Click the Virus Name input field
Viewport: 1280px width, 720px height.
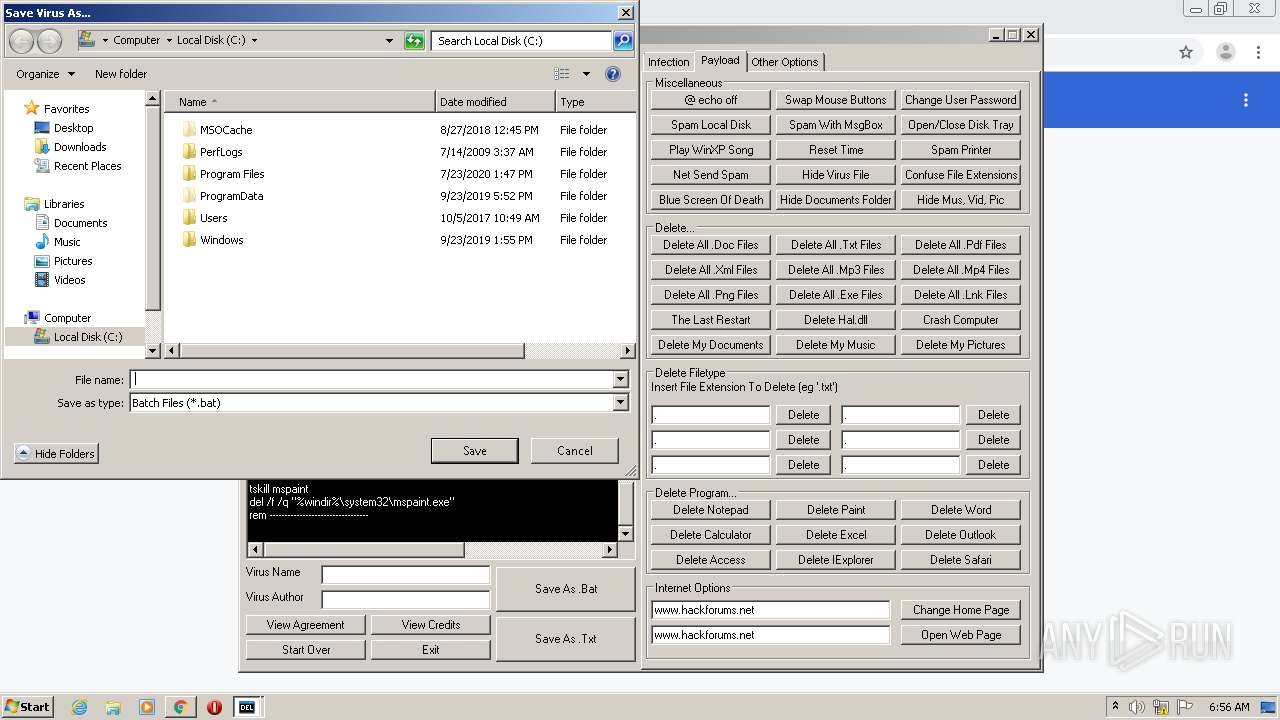click(406, 575)
